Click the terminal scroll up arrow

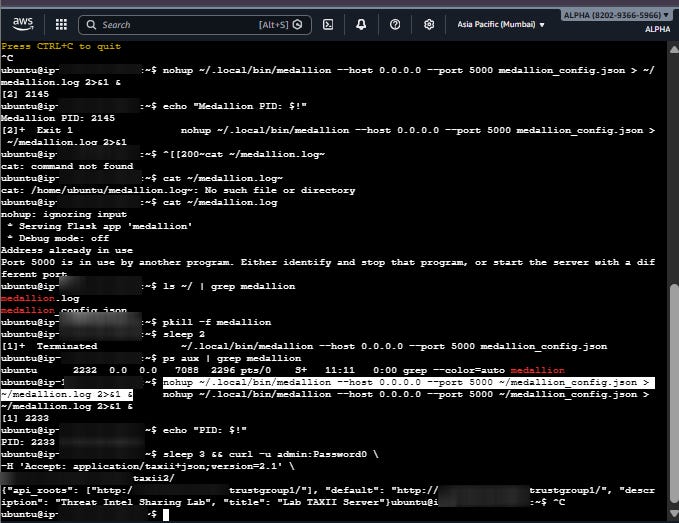(674, 49)
